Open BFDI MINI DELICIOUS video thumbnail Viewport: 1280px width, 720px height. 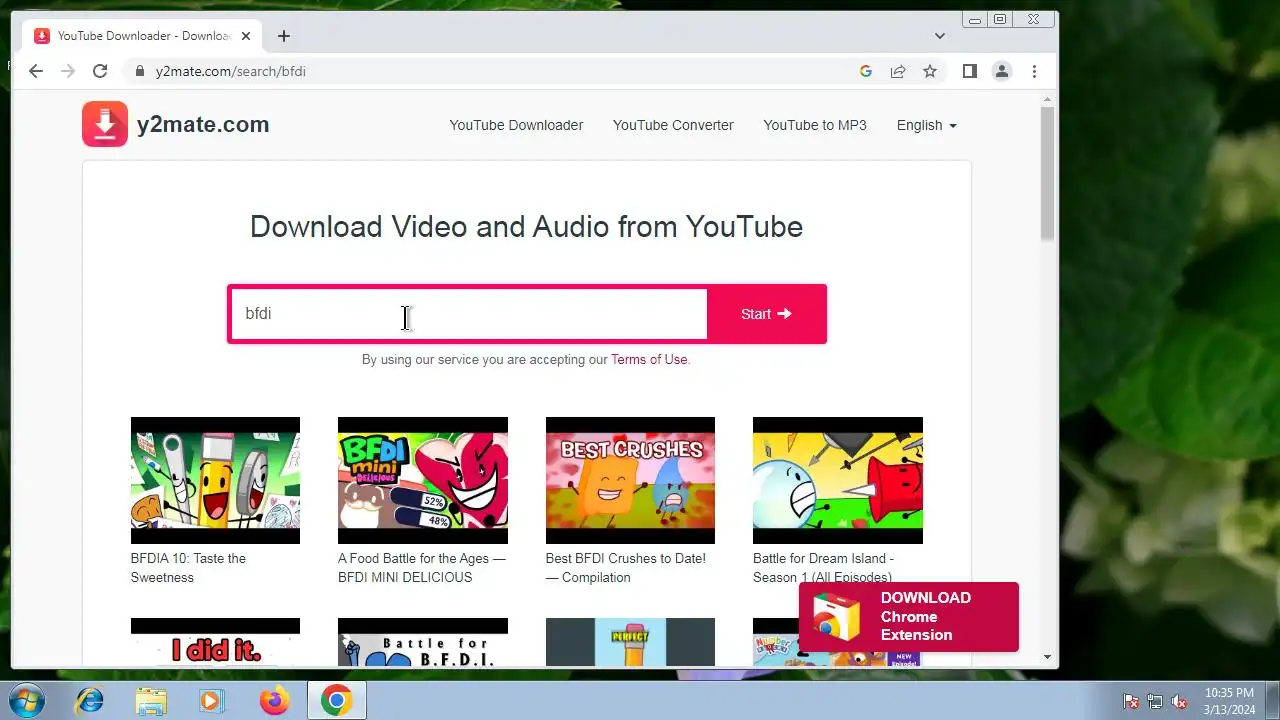pyautogui.click(x=423, y=480)
